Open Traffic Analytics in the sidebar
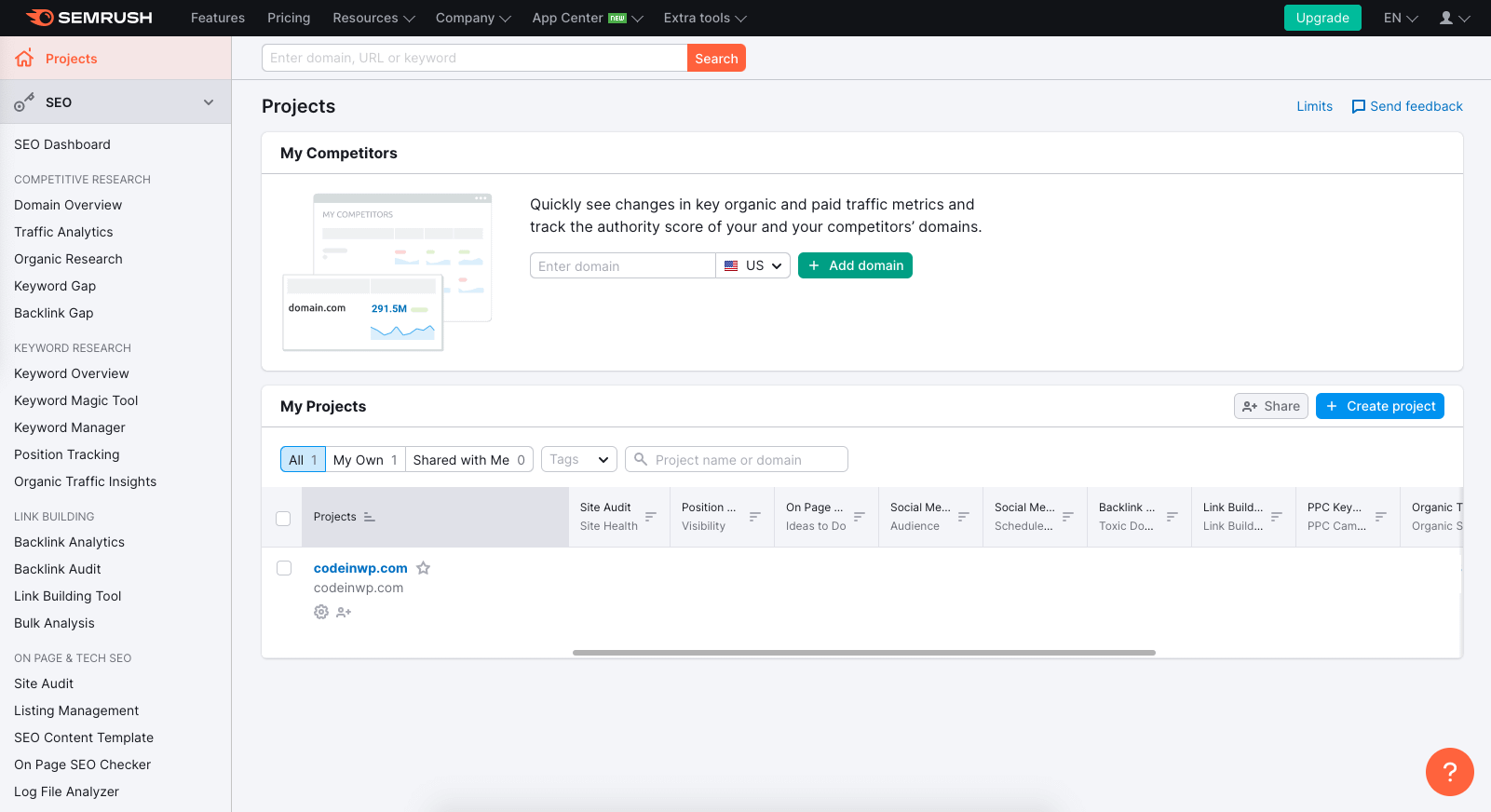 [63, 232]
